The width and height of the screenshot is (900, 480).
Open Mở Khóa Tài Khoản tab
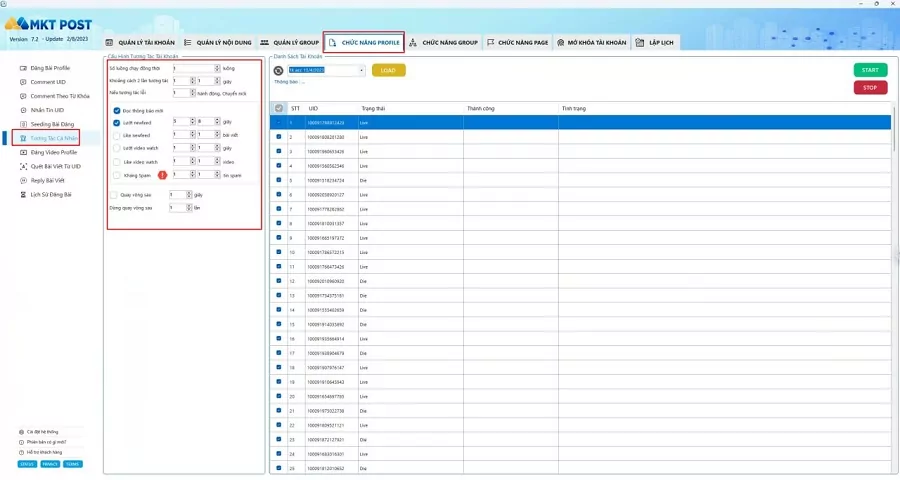[591, 42]
